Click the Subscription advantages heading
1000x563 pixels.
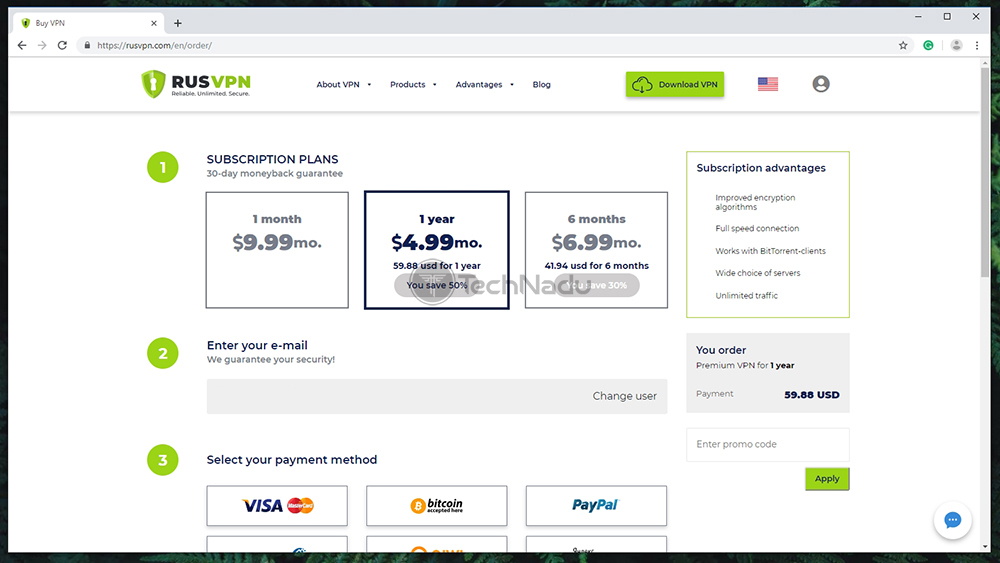click(x=761, y=168)
